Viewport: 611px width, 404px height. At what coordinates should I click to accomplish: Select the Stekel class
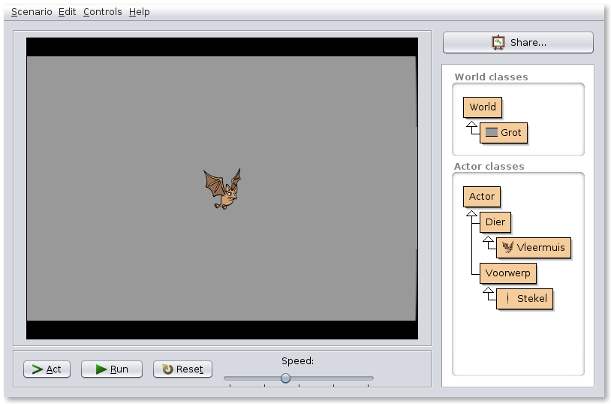click(x=524, y=299)
